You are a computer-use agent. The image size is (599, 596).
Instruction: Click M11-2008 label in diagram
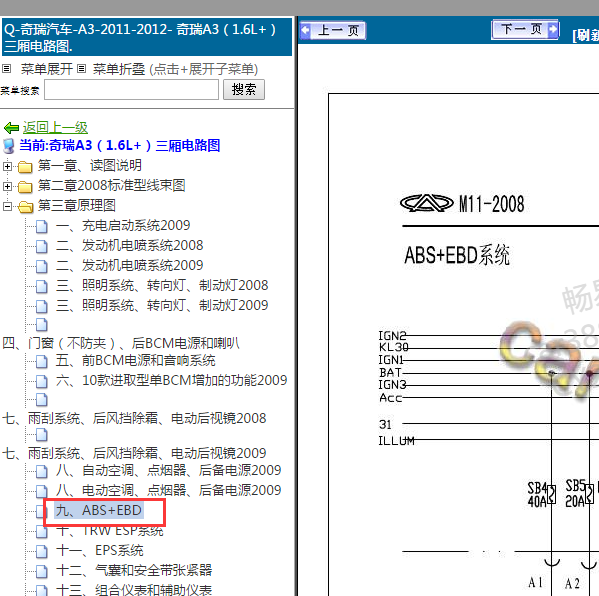tap(491, 204)
